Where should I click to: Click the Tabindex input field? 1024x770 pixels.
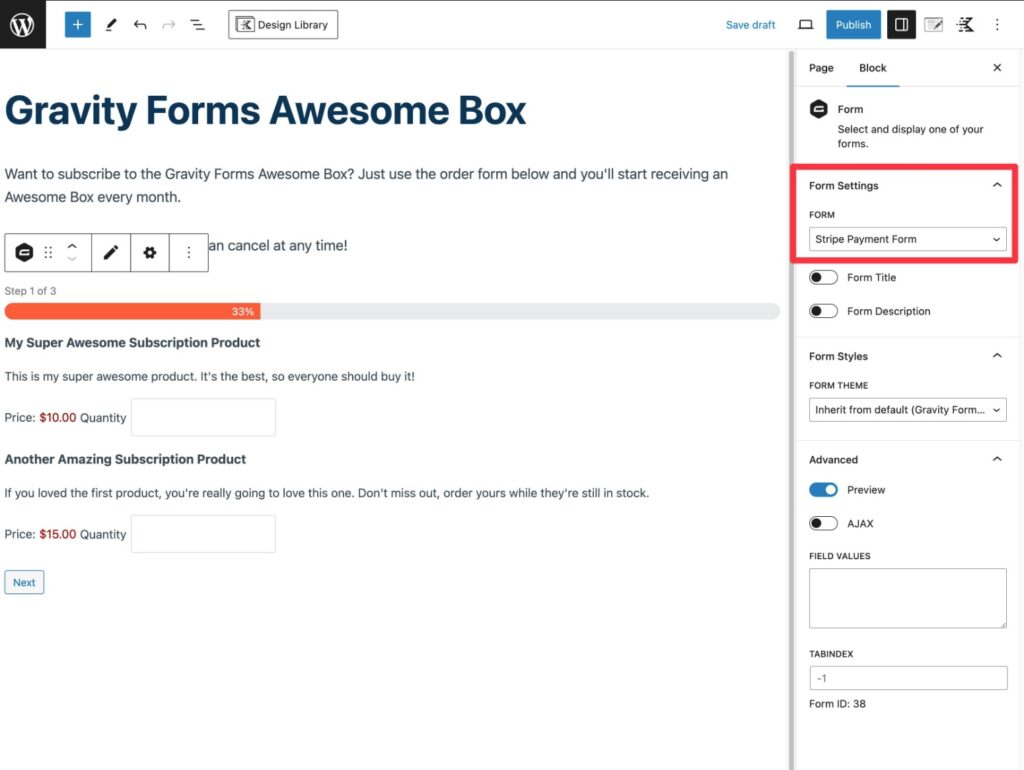click(905, 677)
